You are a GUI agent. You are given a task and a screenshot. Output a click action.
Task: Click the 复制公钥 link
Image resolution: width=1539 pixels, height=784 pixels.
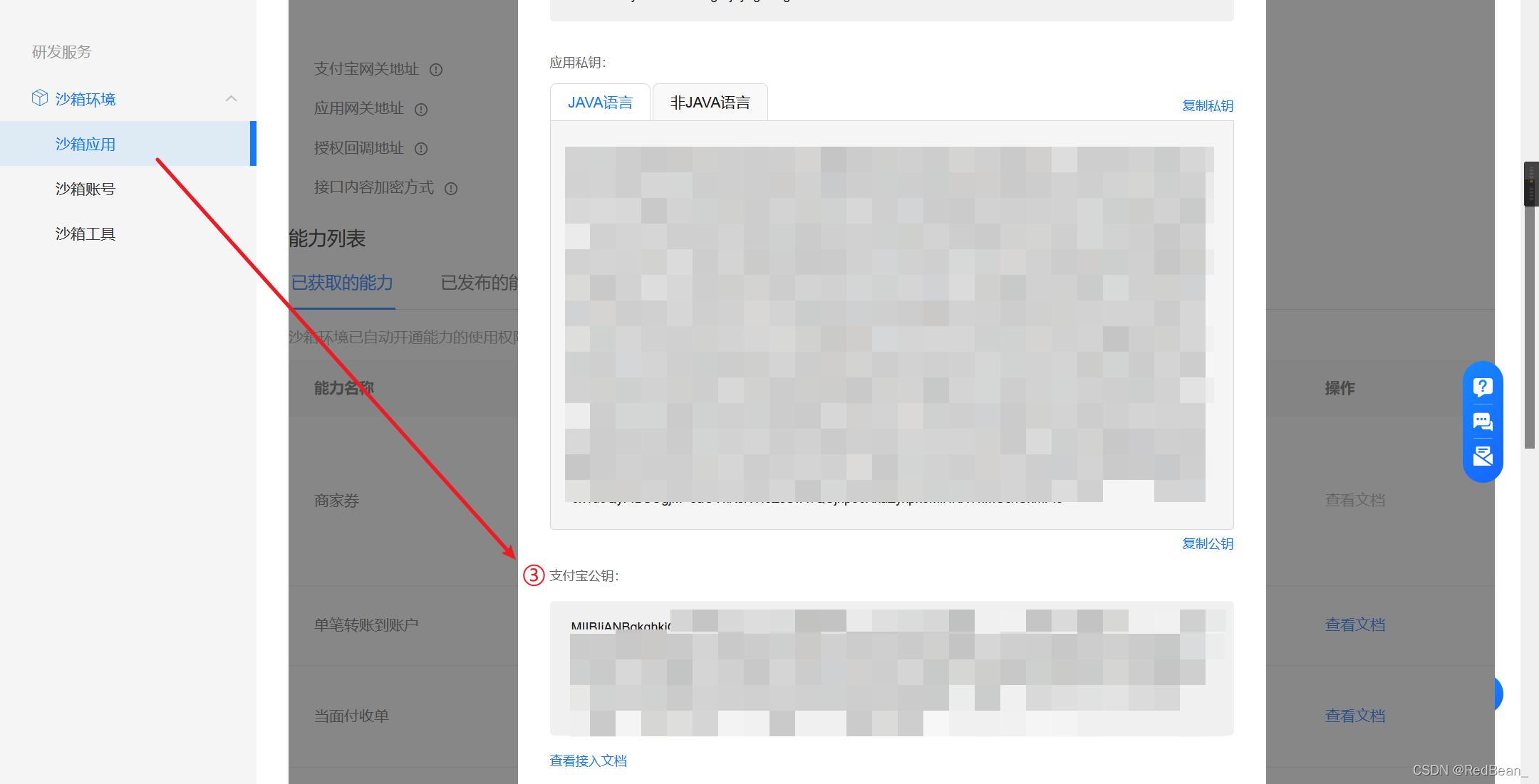coord(1207,543)
